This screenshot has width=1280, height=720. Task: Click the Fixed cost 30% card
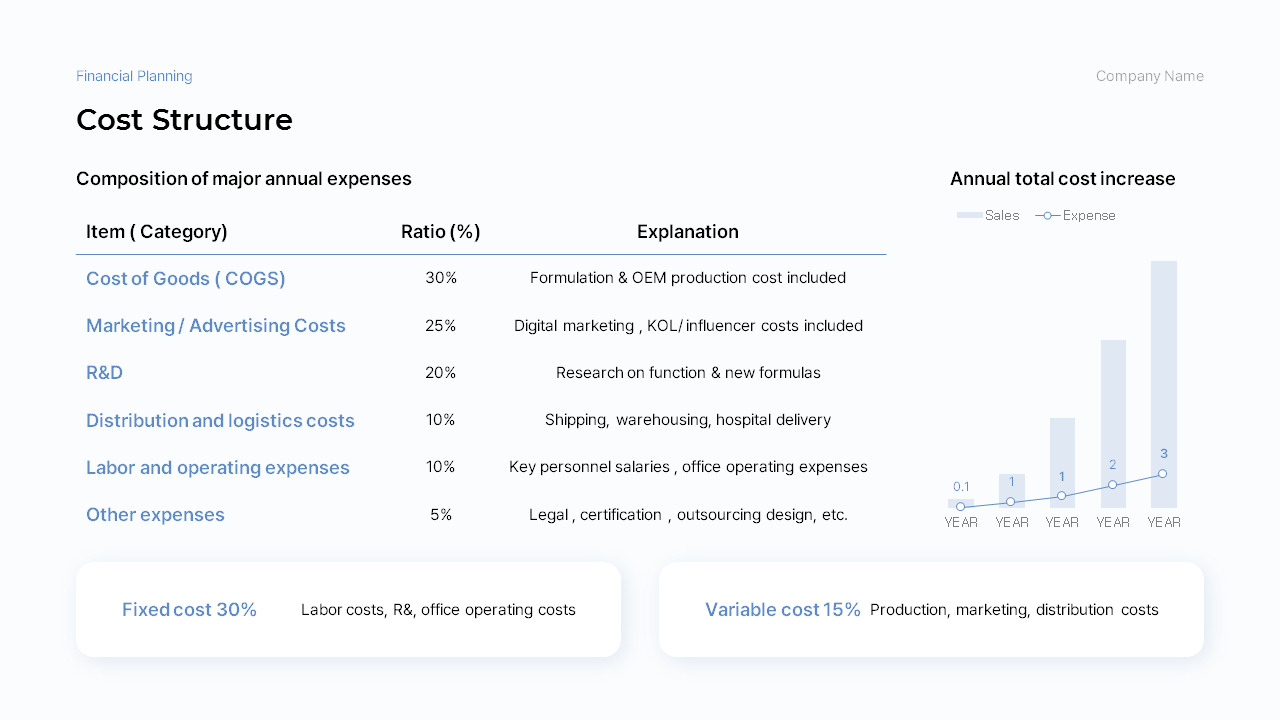click(348, 609)
